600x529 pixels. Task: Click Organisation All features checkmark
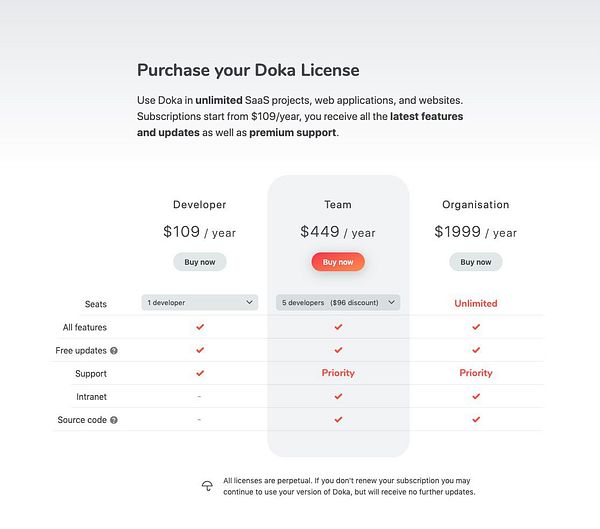476,327
